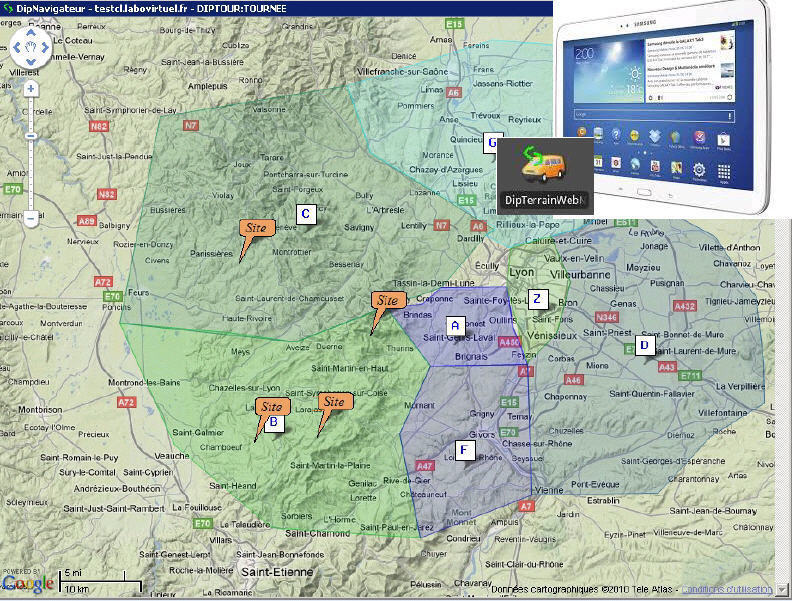
Task: Click the hand icon in the pan control
Action: (31, 47)
